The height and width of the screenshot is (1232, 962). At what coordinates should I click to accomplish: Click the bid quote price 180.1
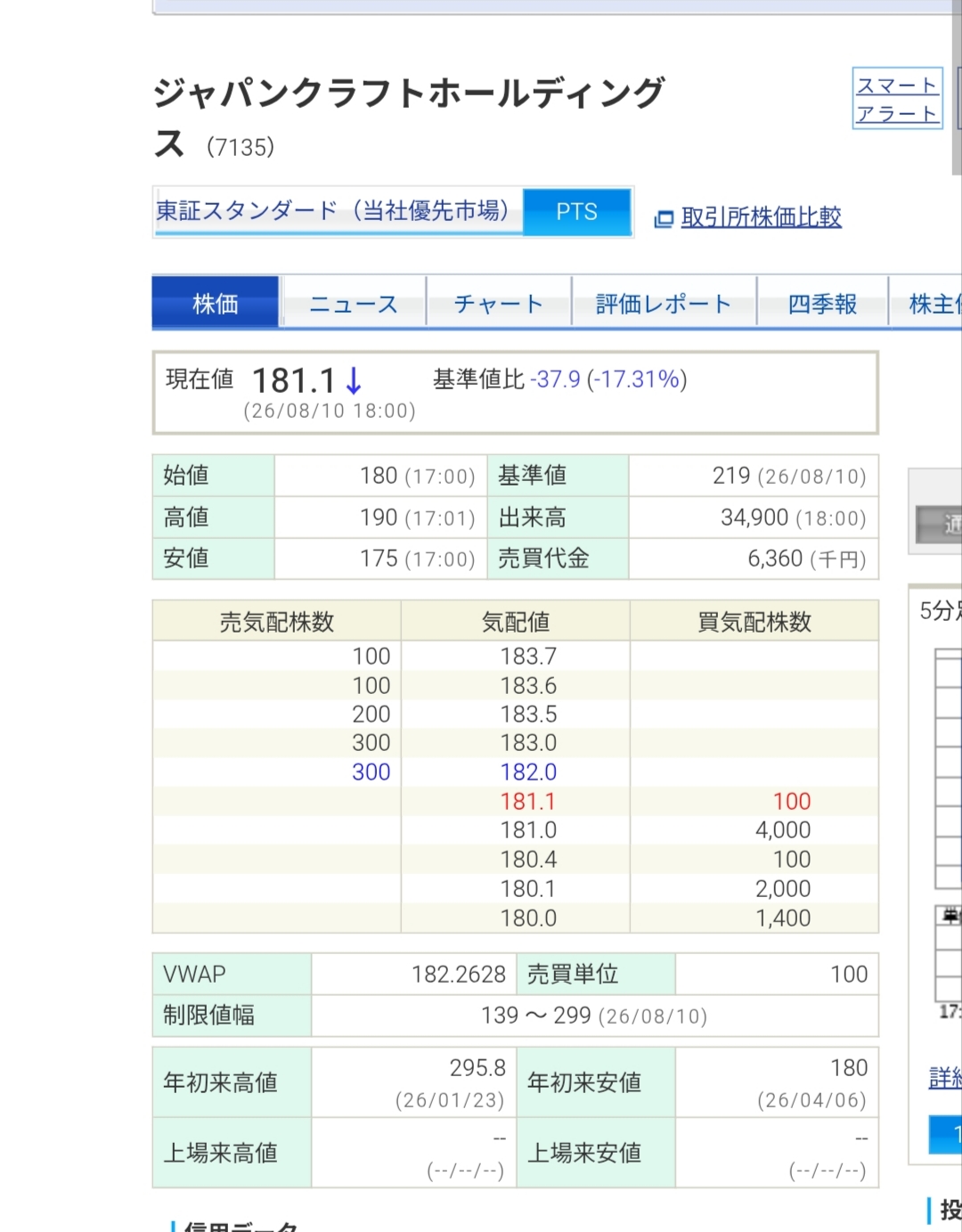pos(528,889)
